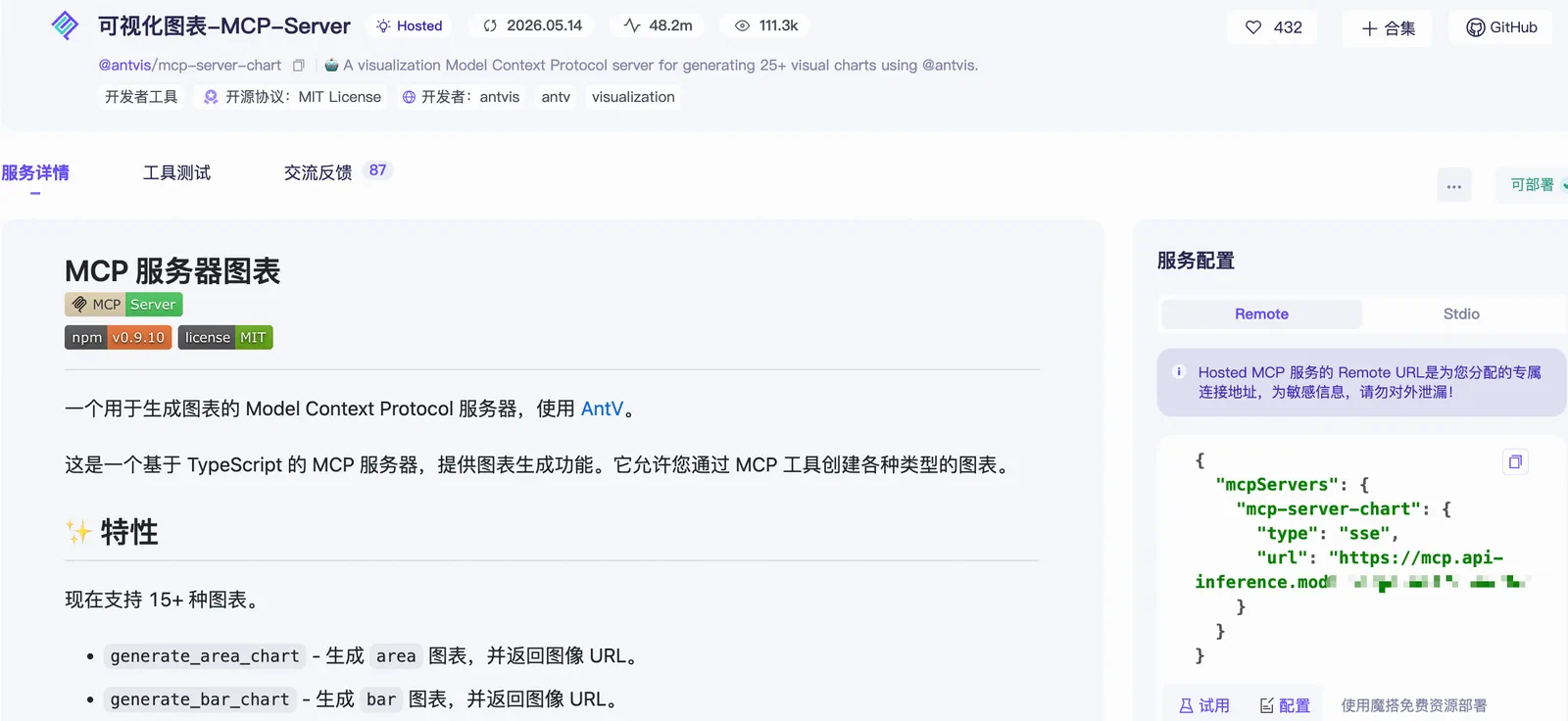This screenshot has height=721, width=1568.
Task: Click the 111.3k views stat
Action: (766, 25)
